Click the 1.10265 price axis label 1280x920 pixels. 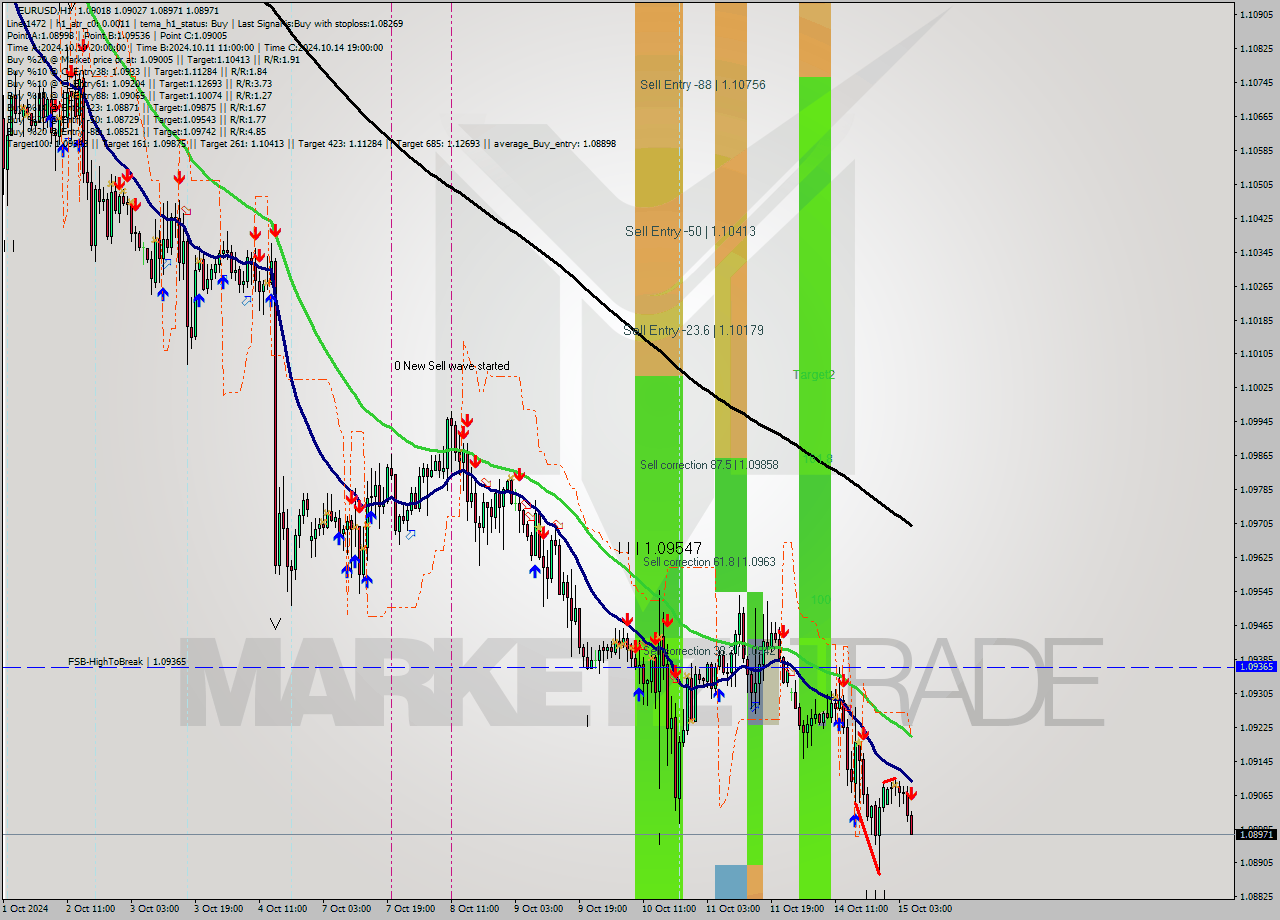(x=1256, y=286)
